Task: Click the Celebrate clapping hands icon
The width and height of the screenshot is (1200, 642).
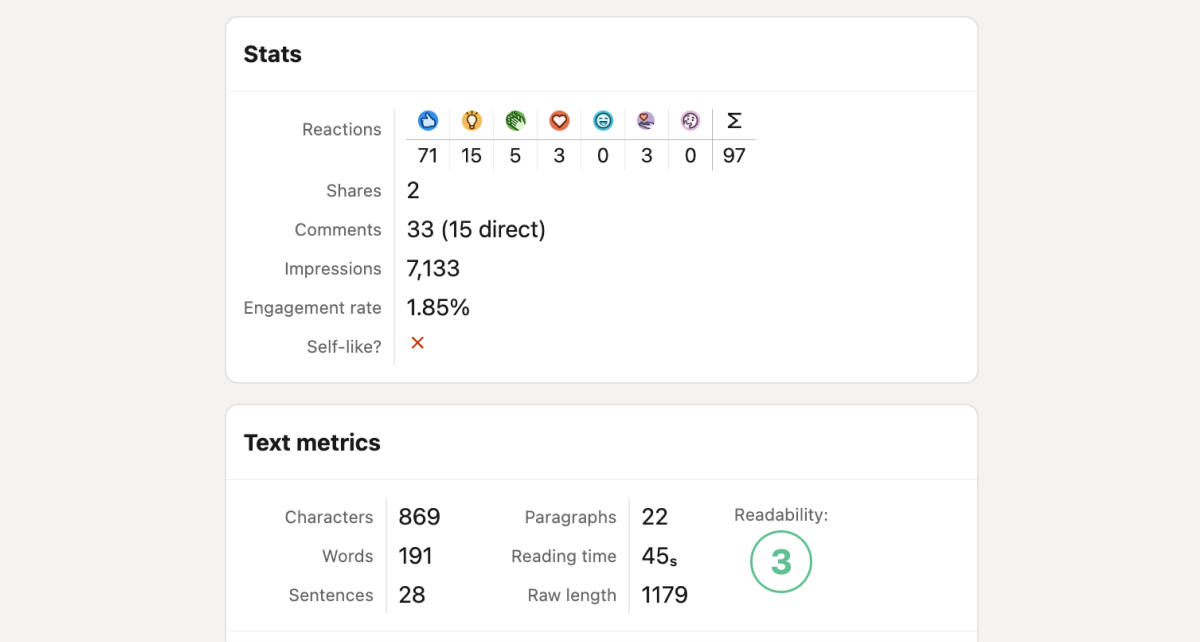Action: 515,121
